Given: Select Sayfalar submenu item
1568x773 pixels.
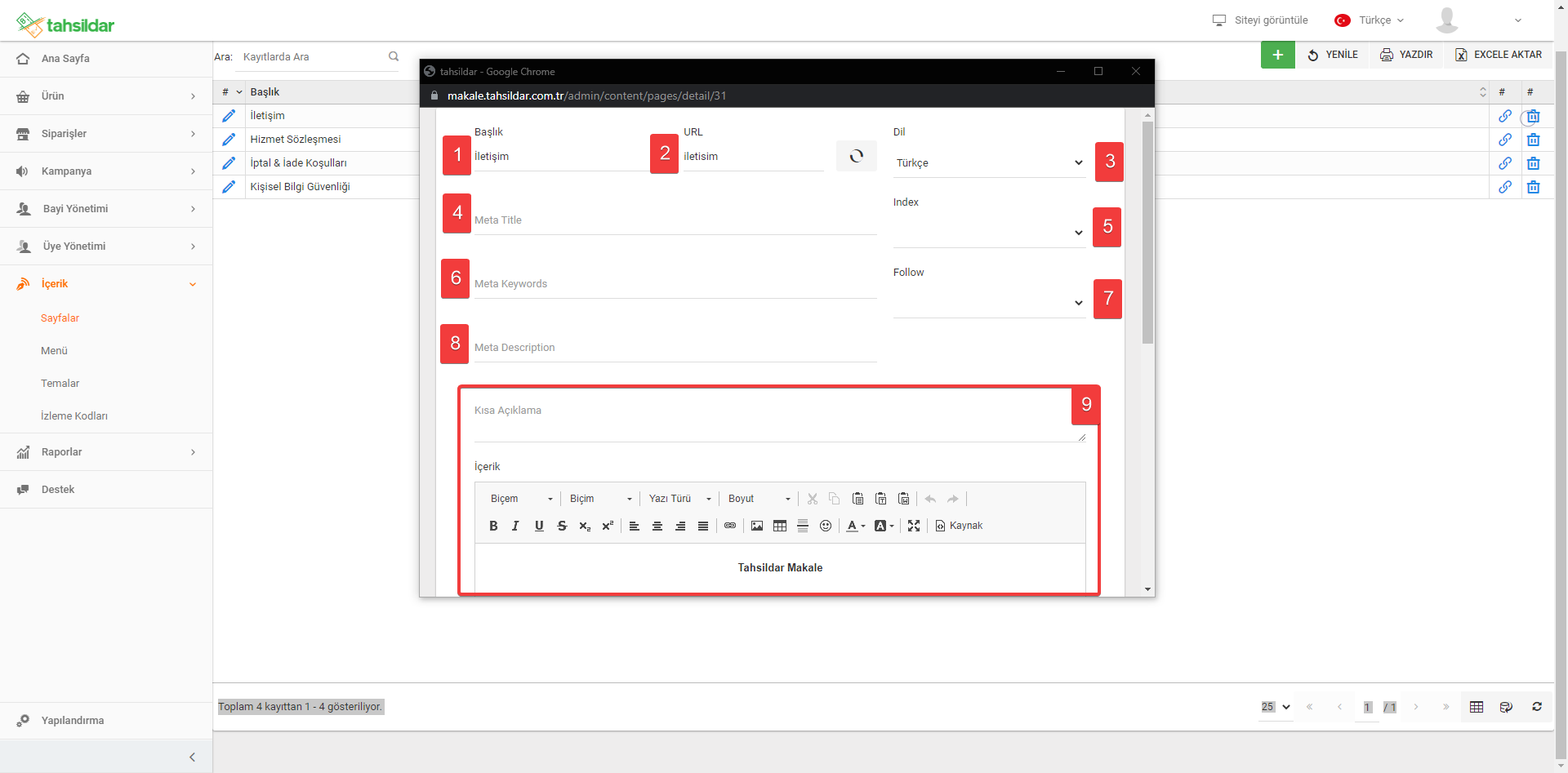Looking at the screenshot, I should click(x=60, y=318).
